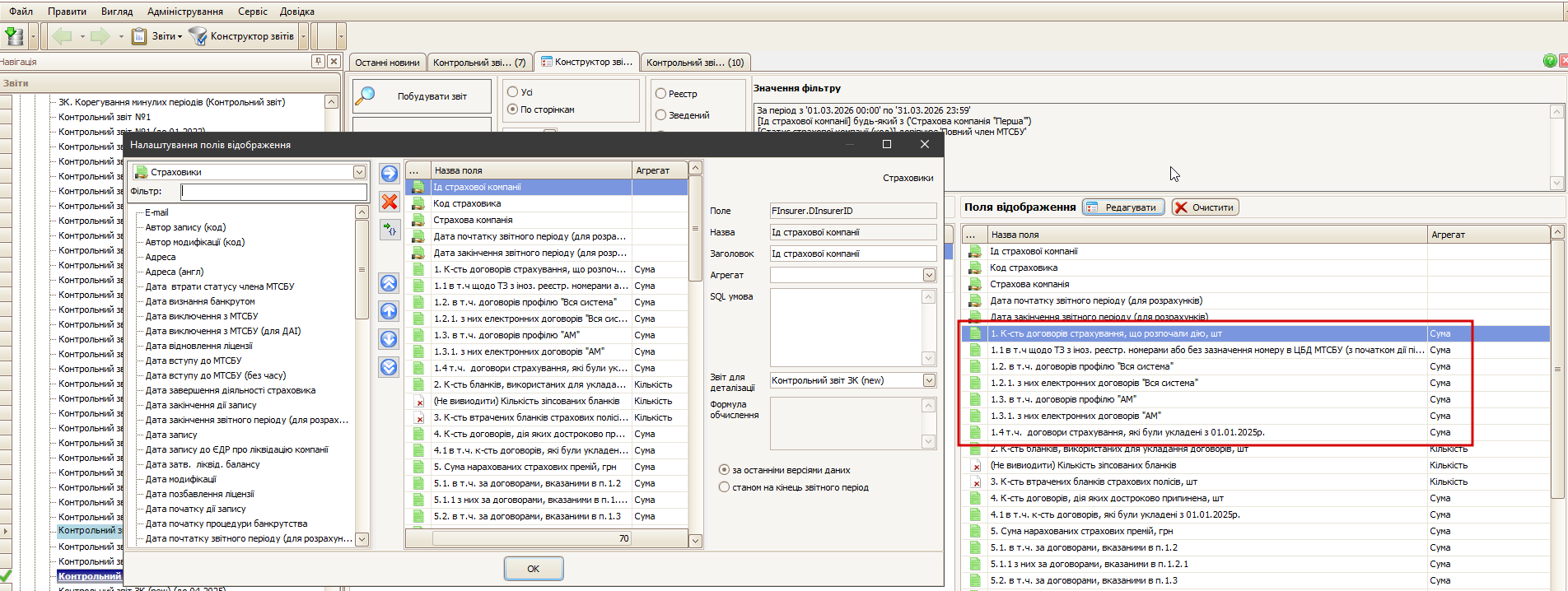Move selected field down one position

click(x=389, y=339)
